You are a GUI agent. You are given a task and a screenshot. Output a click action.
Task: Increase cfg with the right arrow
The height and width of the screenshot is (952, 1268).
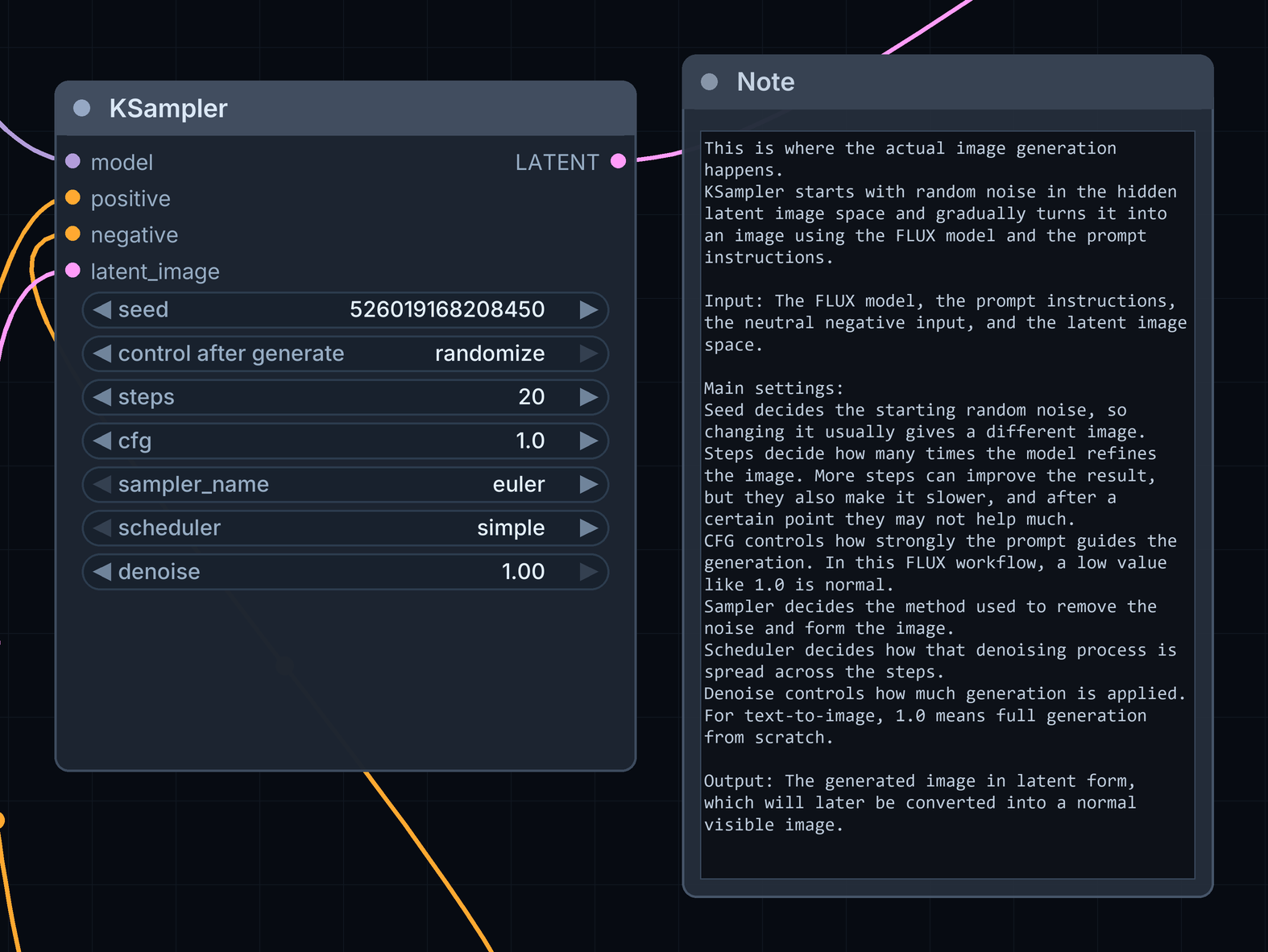(589, 441)
